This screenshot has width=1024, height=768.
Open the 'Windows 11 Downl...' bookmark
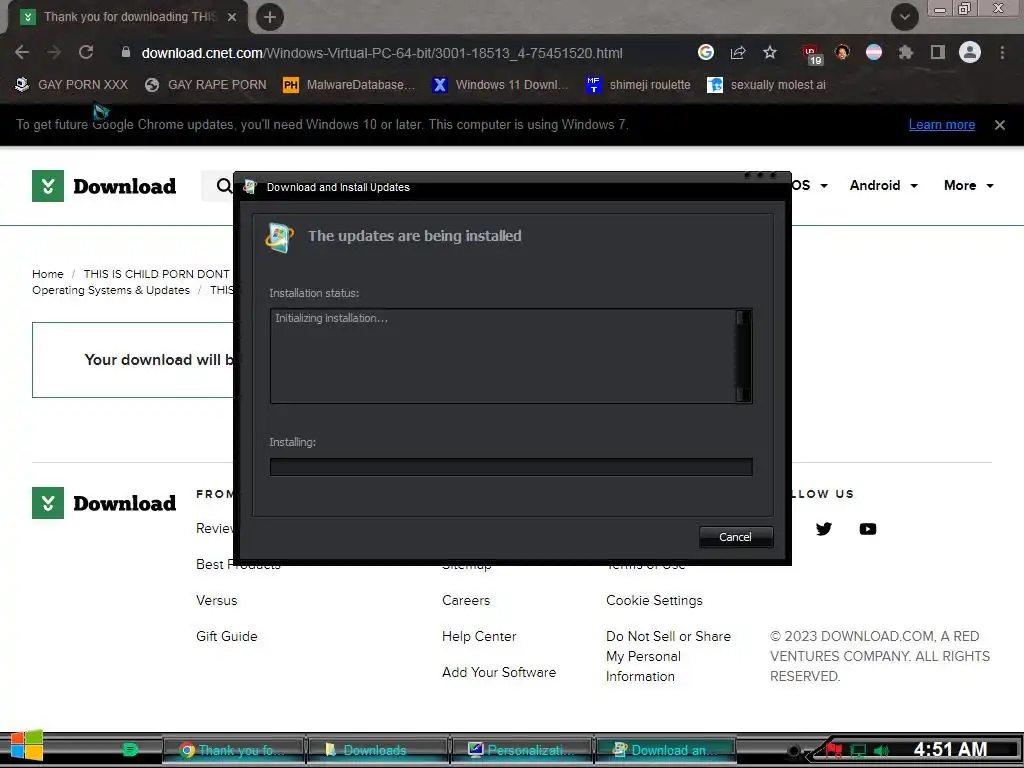coord(500,85)
